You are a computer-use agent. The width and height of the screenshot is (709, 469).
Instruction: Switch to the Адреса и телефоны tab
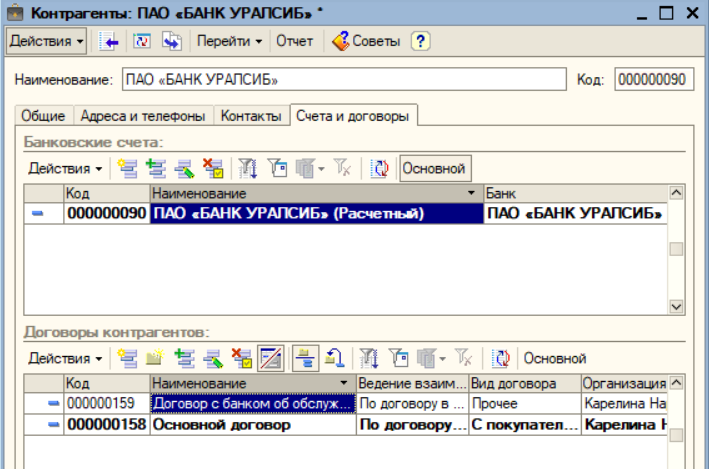point(143,116)
